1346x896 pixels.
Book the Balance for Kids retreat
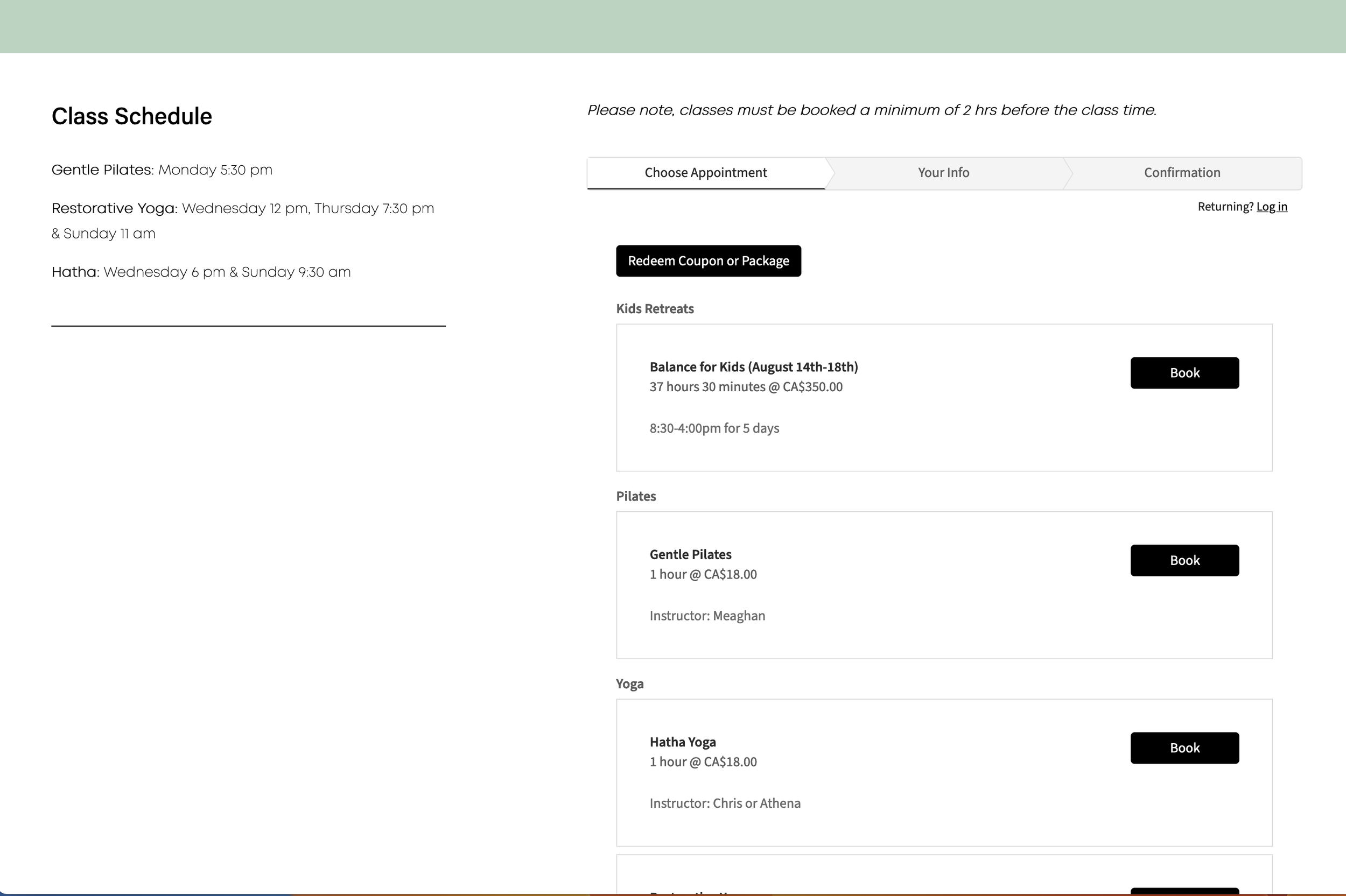pyautogui.click(x=1184, y=373)
